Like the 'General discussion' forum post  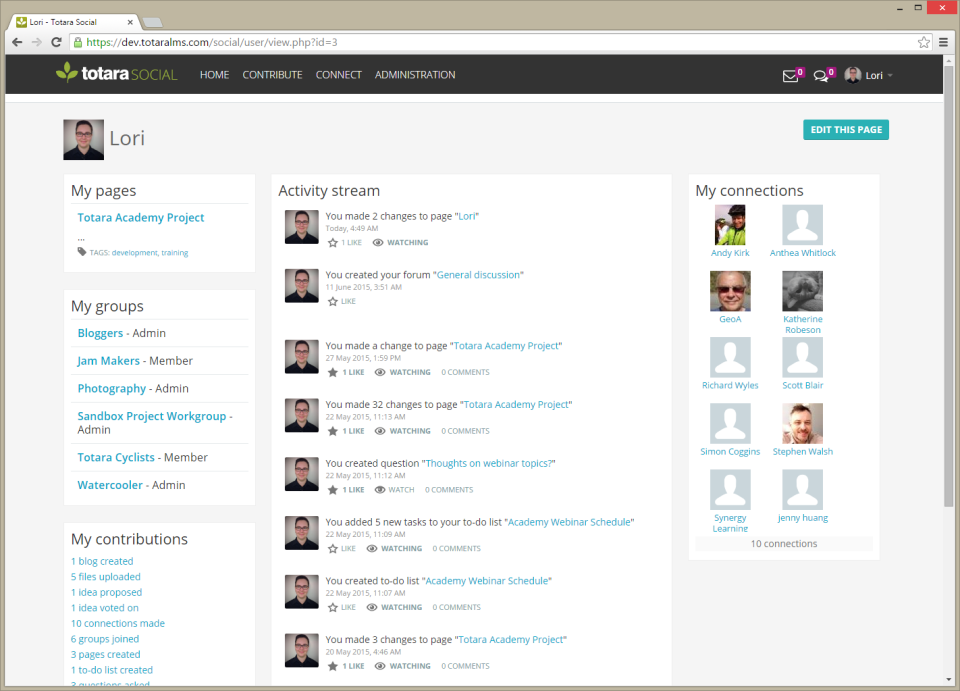(x=333, y=301)
